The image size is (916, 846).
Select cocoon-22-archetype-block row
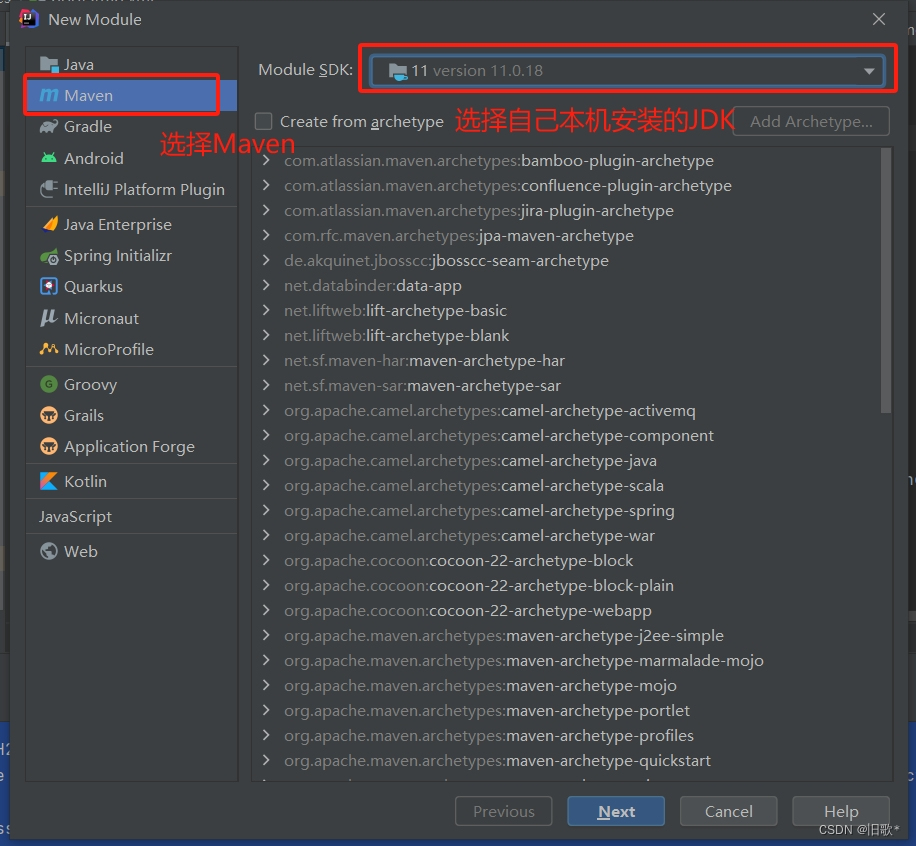[x=567, y=560]
